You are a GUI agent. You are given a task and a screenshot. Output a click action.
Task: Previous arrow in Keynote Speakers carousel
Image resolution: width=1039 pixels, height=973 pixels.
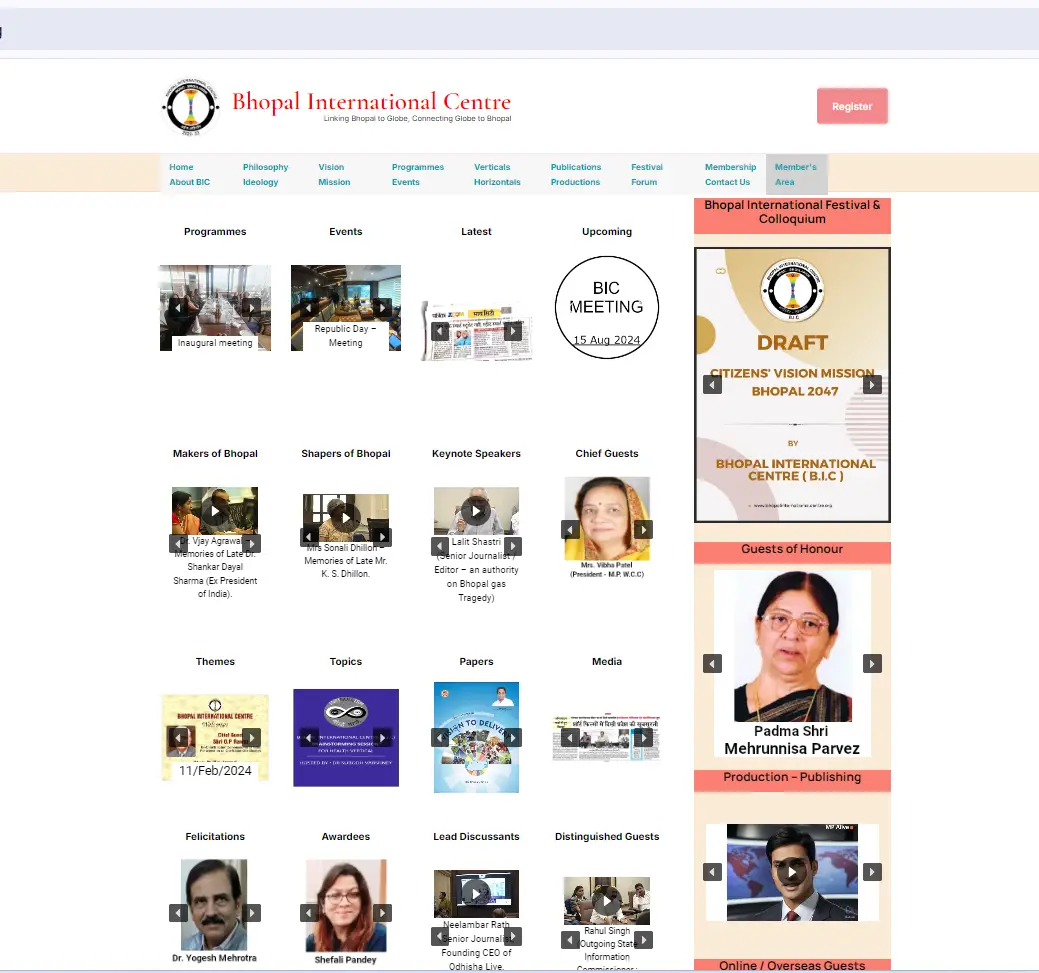pos(440,546)
